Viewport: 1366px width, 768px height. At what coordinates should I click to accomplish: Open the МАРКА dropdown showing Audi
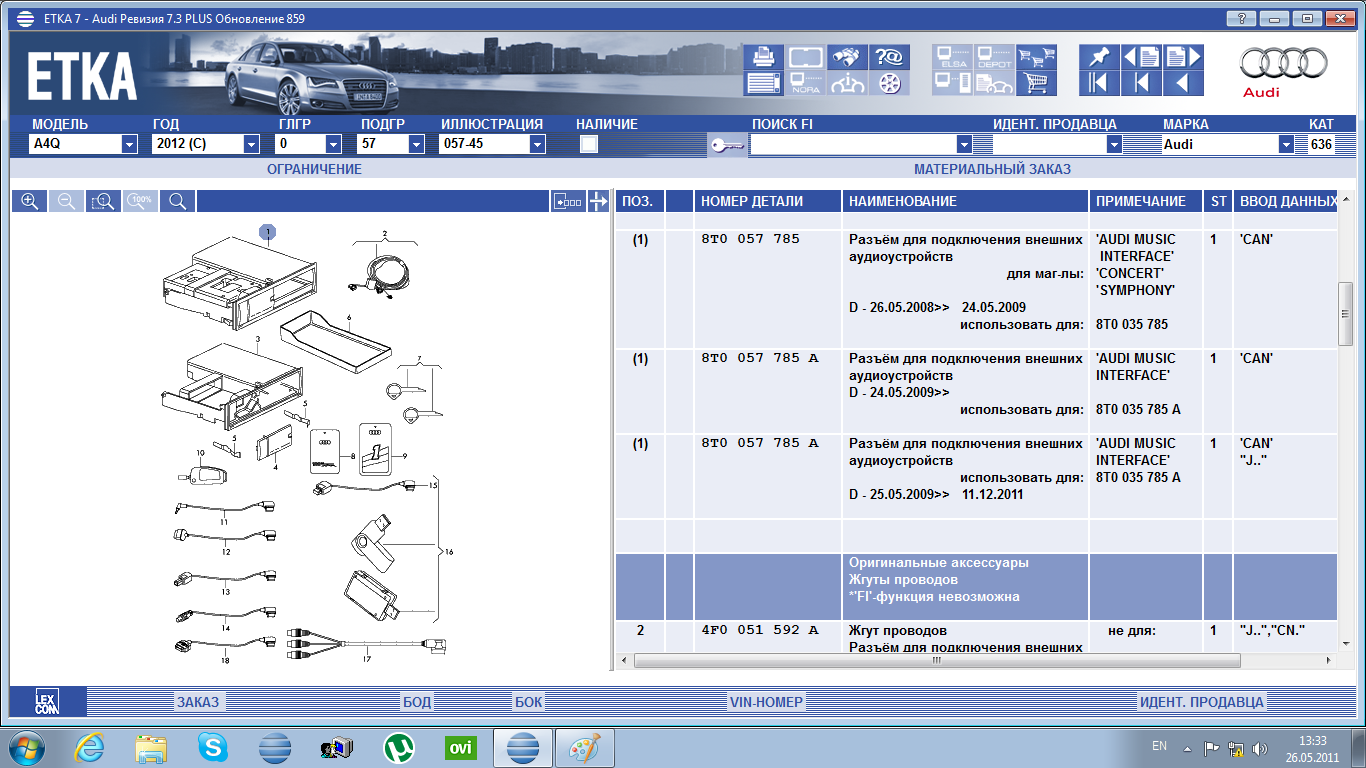(x=1286, y=144)
